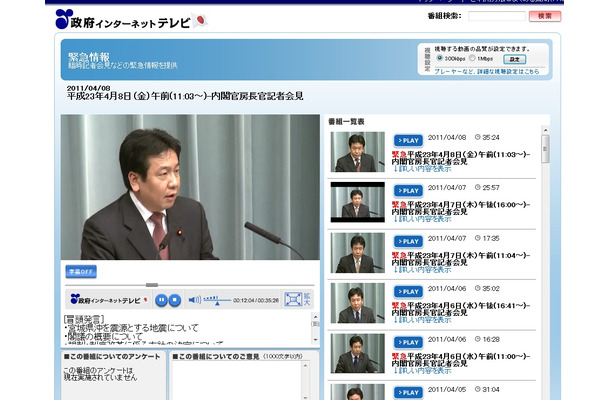The image size is (610, 400).
Task: Click opinion textbox scroll up arrow
Action: coord(305,365)
